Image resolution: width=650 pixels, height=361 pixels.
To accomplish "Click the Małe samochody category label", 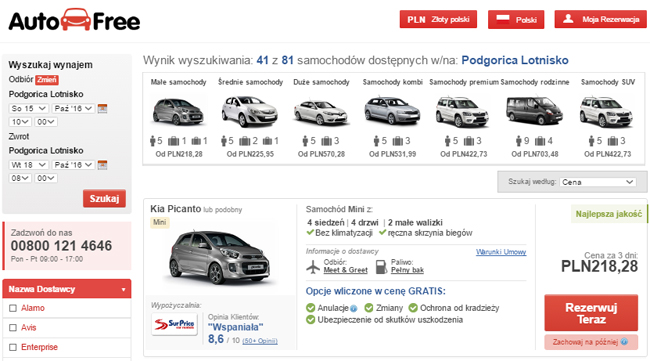I will [178, 82].
